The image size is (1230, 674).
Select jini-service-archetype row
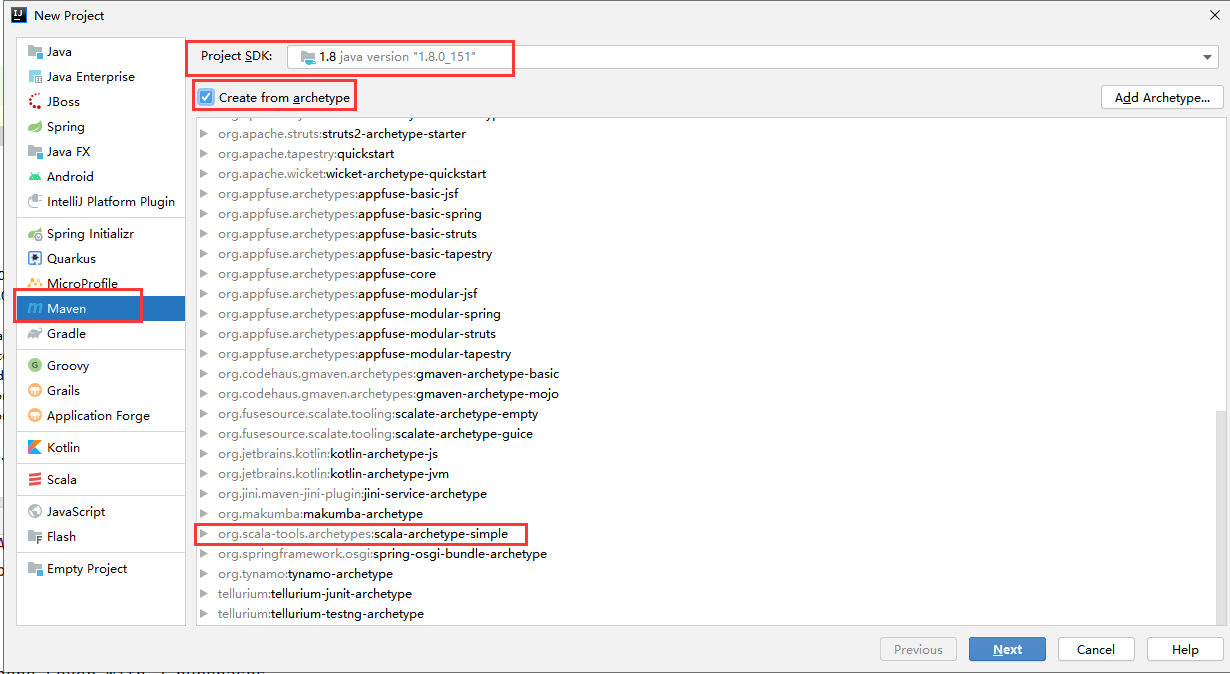tap(705, 494)
